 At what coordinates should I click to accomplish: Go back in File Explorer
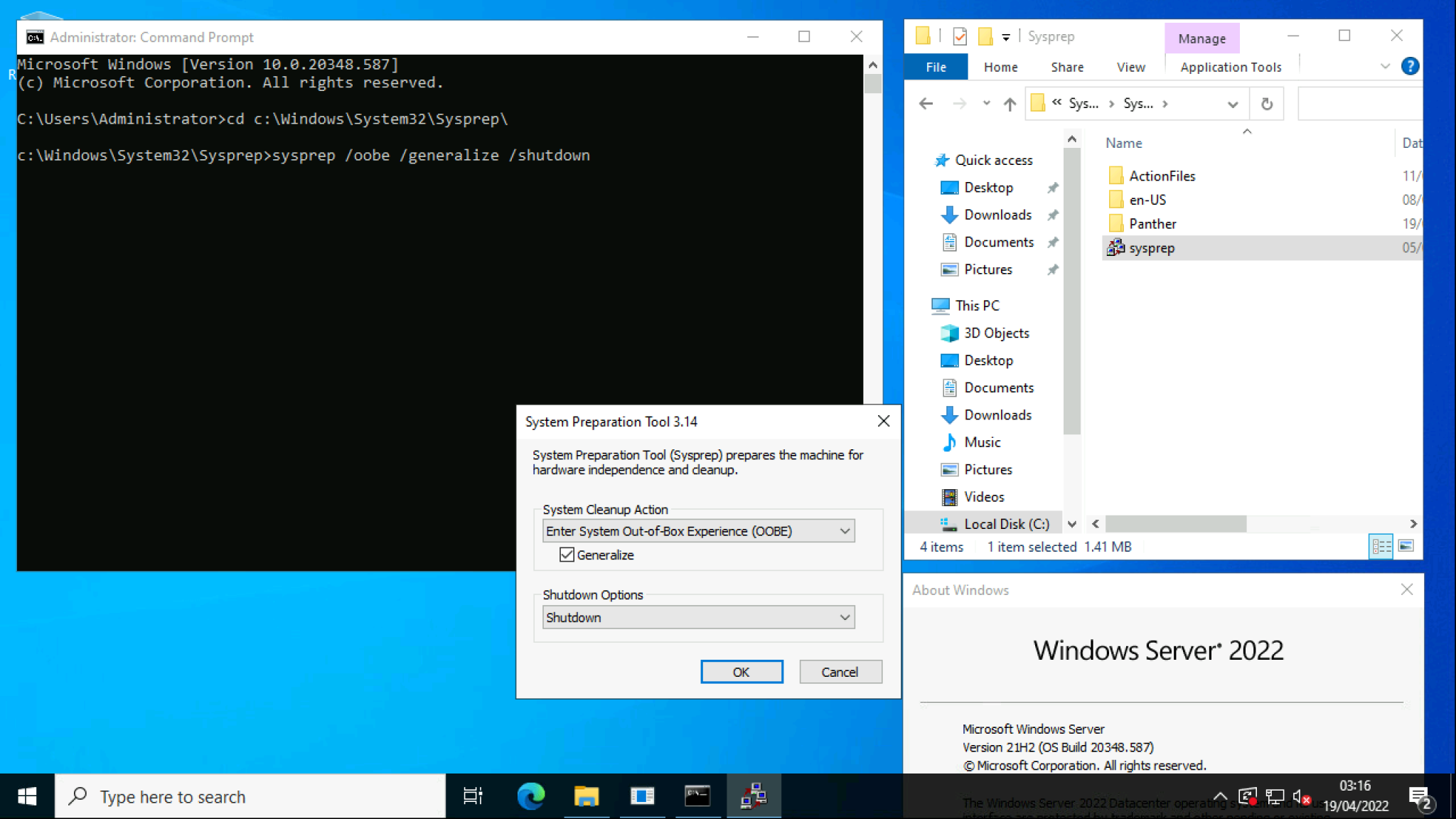click(x=926, y=104)
